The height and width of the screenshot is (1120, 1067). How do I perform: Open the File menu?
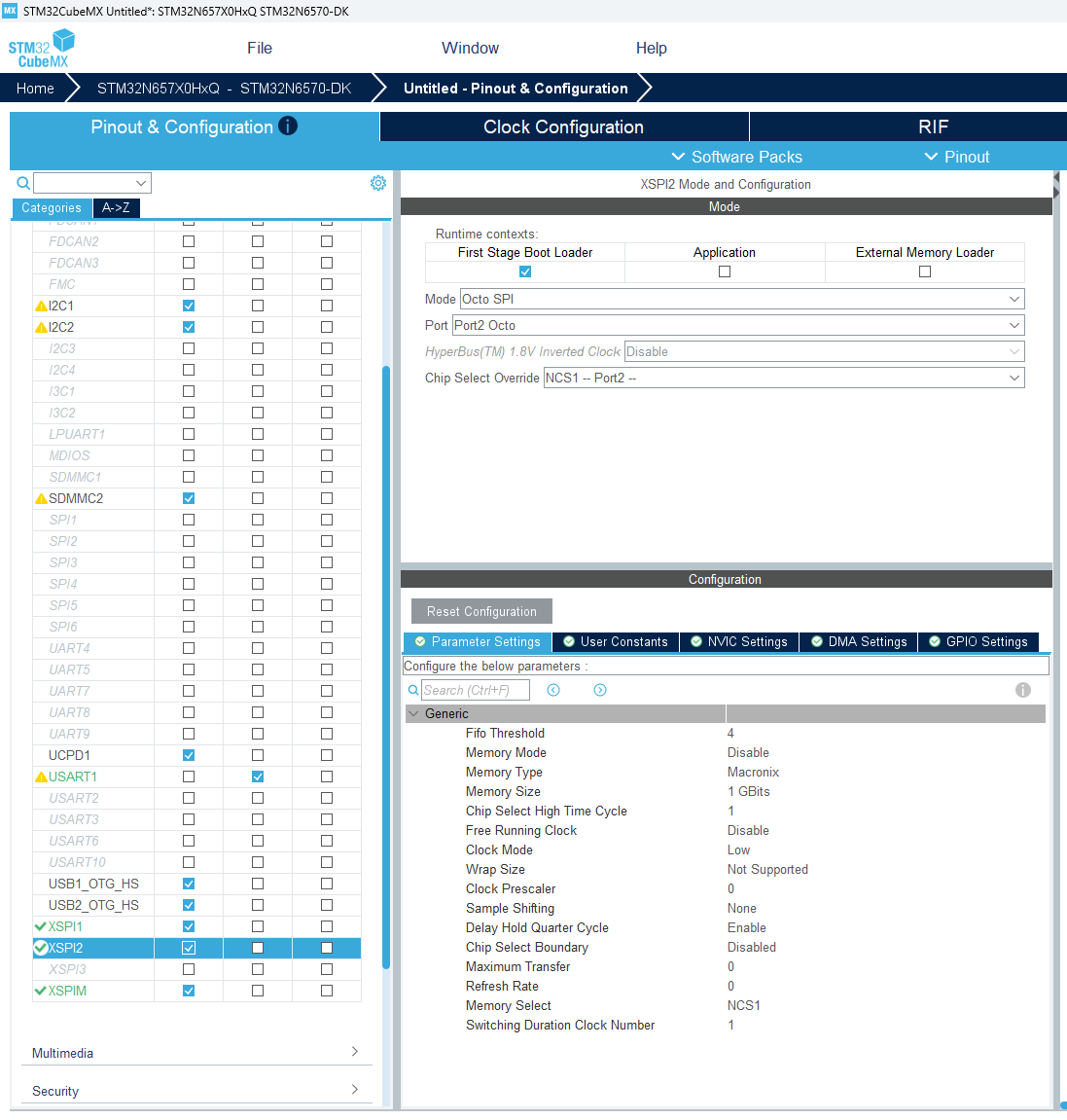(260, 48)
